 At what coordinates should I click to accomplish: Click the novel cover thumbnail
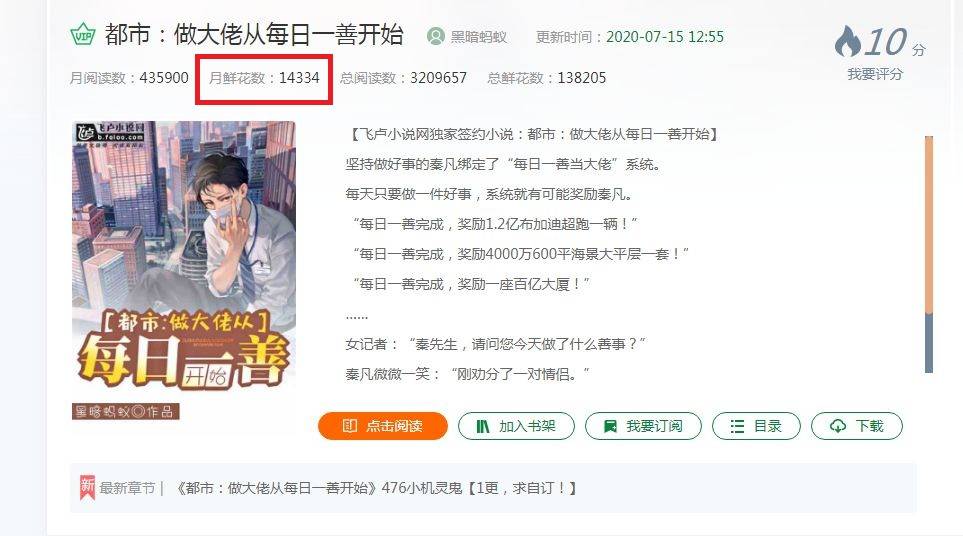(x=184, y=255)
